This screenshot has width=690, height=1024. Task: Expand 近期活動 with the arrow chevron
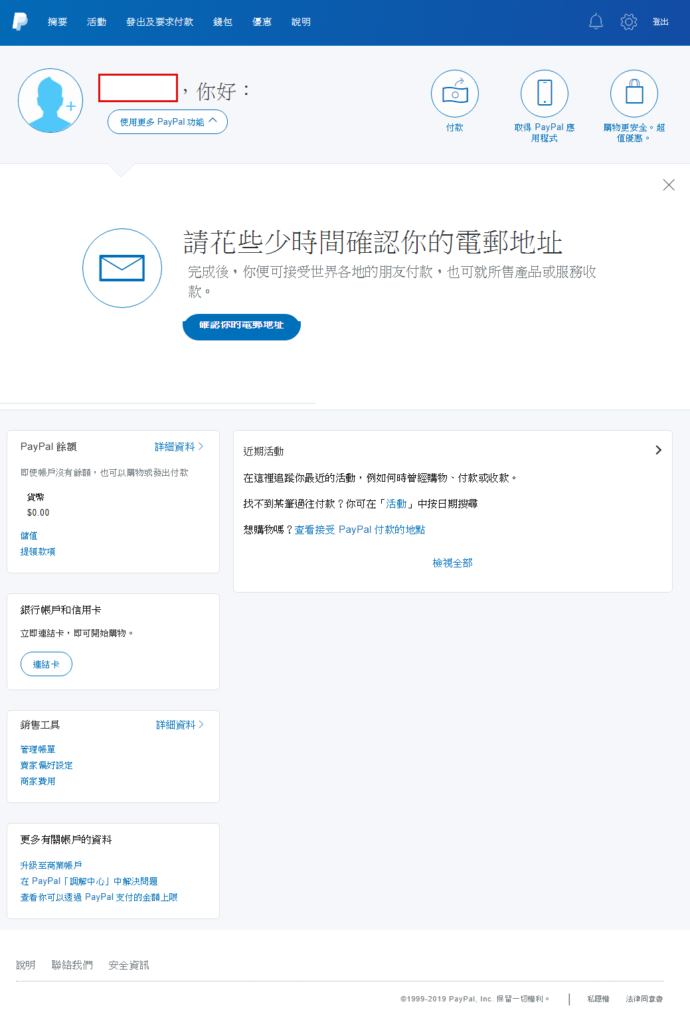tap(658, 450)
